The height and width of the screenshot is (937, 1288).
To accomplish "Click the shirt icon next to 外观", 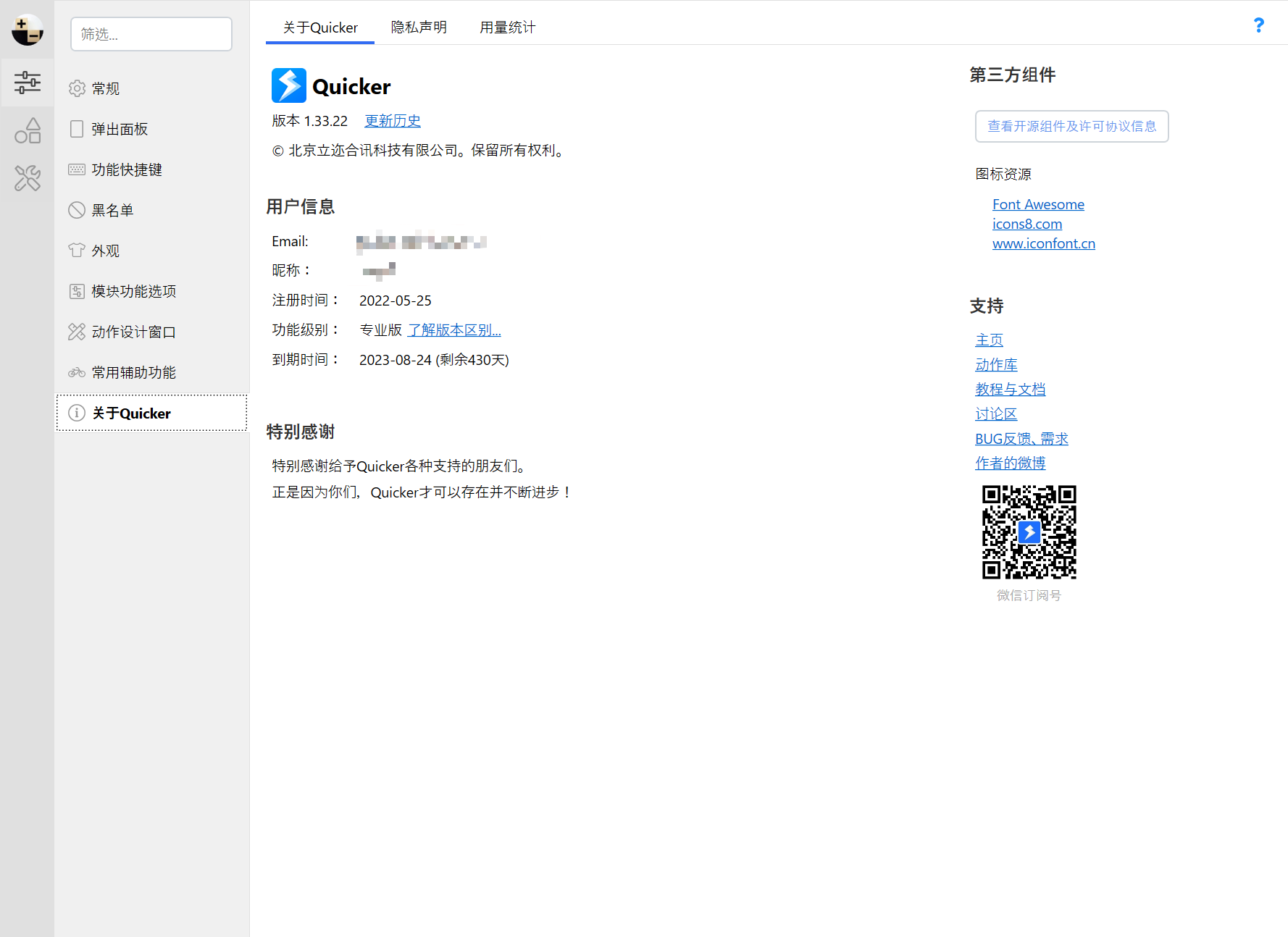I will (77, 251).
